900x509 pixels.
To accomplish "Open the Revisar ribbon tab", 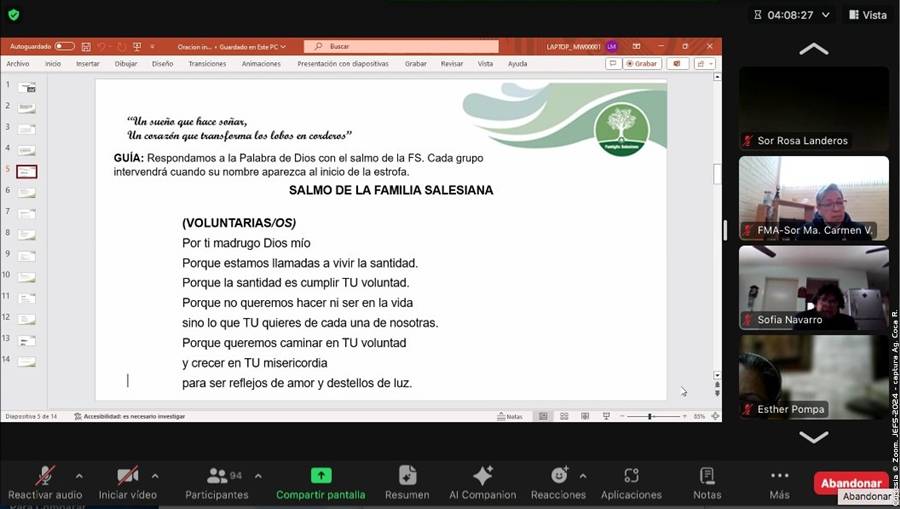I will point(452,64).
